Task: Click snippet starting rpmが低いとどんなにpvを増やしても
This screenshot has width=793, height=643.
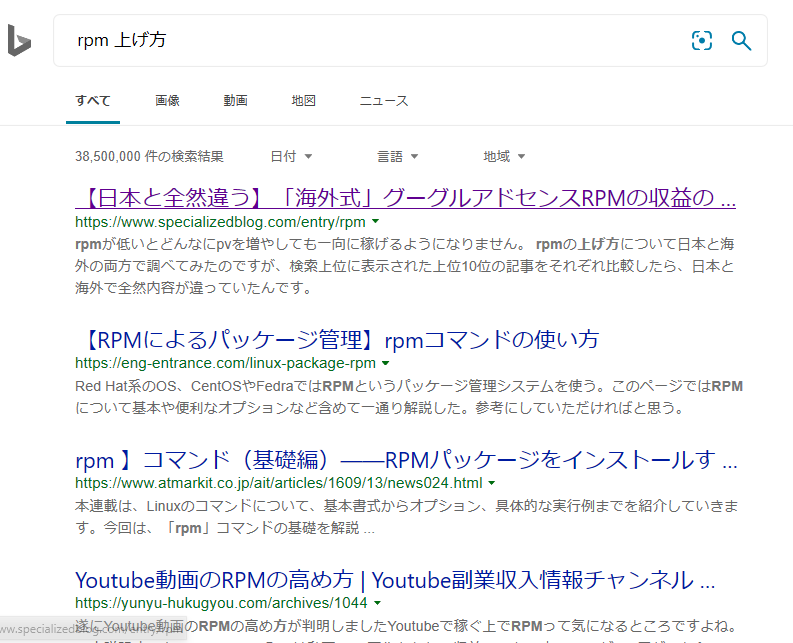Action: click(405, 266)
